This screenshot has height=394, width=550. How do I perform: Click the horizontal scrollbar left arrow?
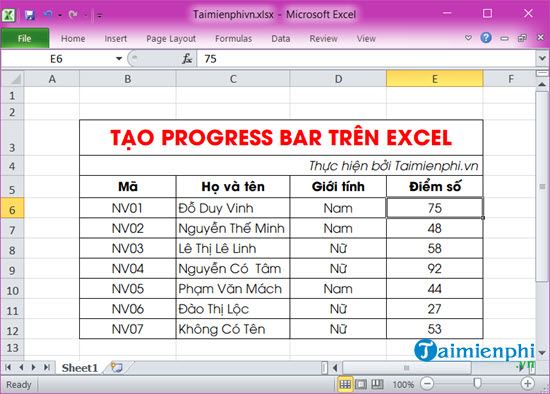point(335,368)
